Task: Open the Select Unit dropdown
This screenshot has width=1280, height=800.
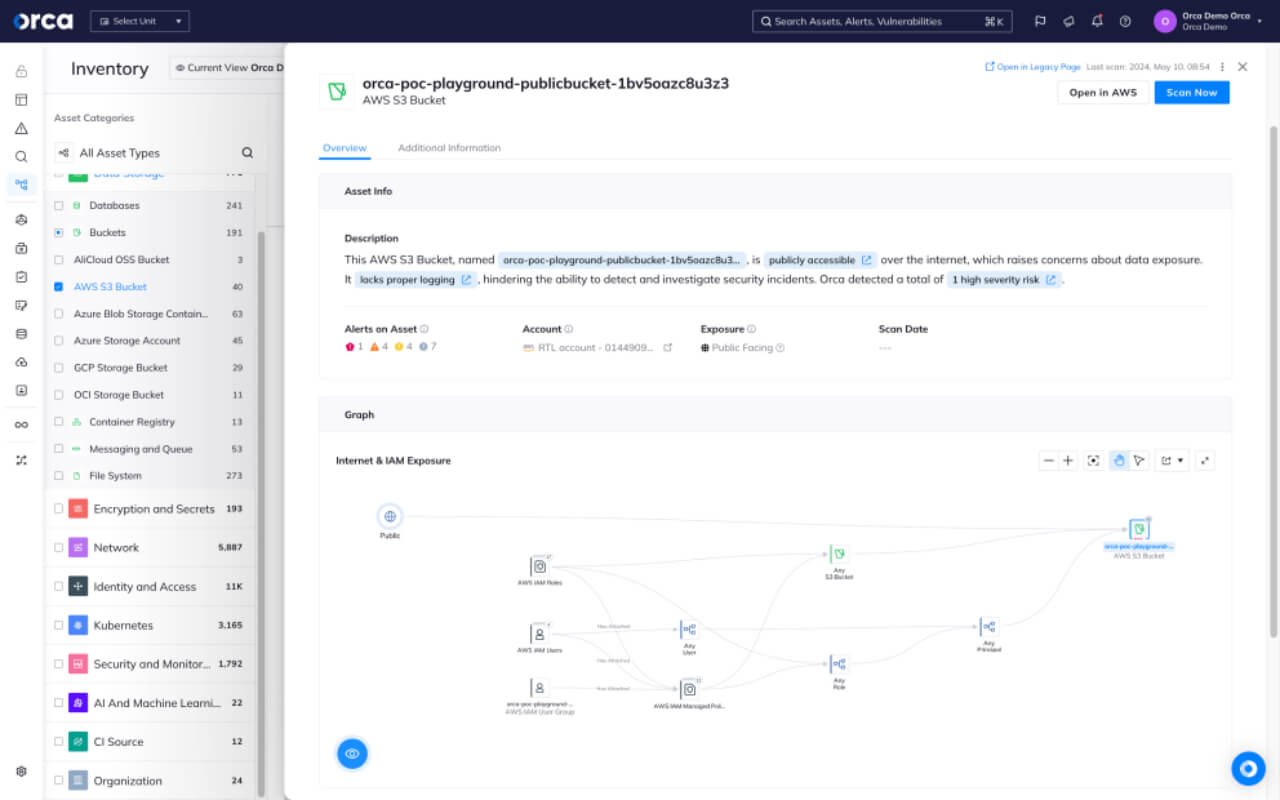Action: tap(139, 21)
